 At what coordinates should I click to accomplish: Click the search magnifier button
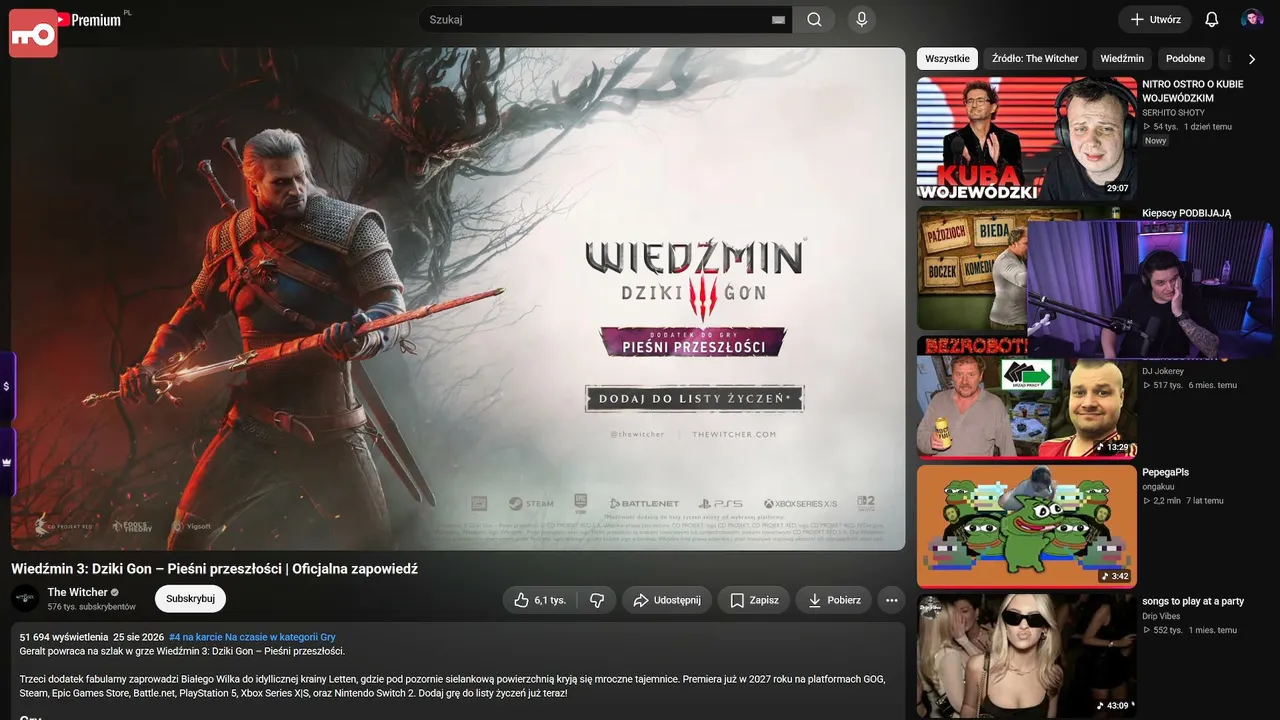click(814, 20)
